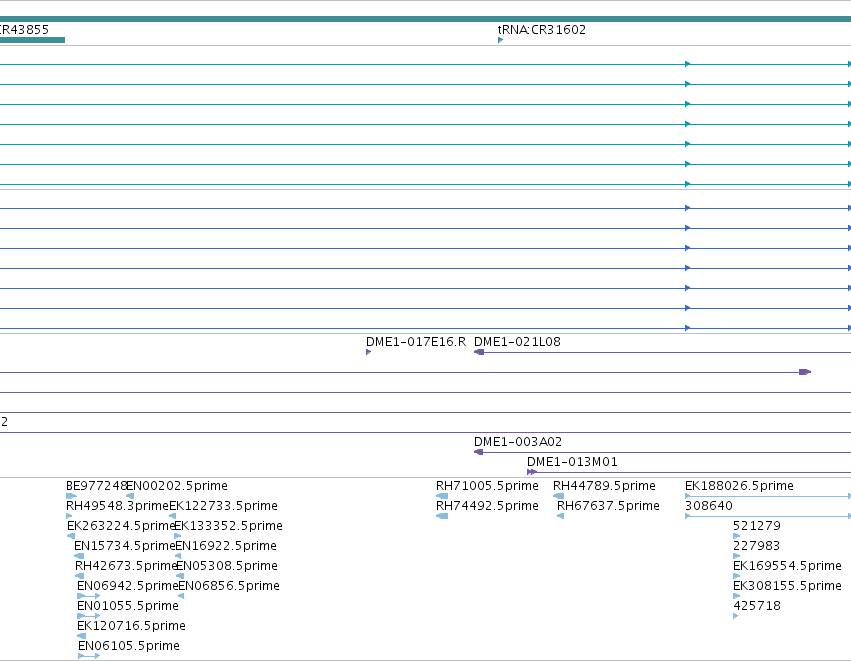Click the 425718 feature label

pyautogui.click(x=757, y=606)
